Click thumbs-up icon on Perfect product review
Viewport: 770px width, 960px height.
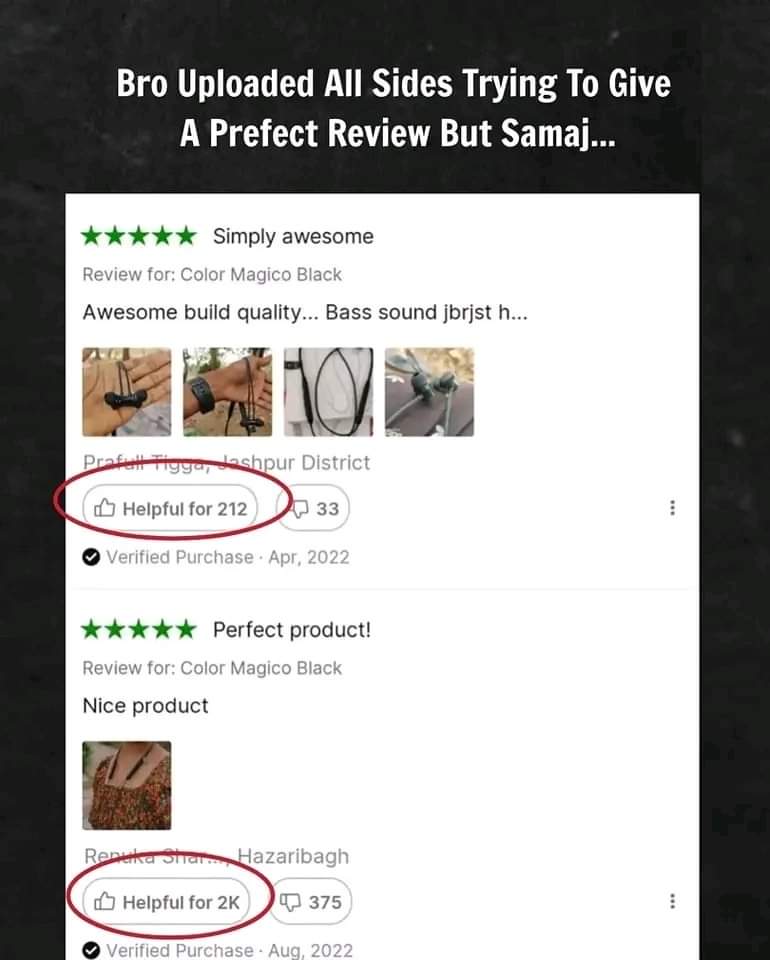point(104,901)
